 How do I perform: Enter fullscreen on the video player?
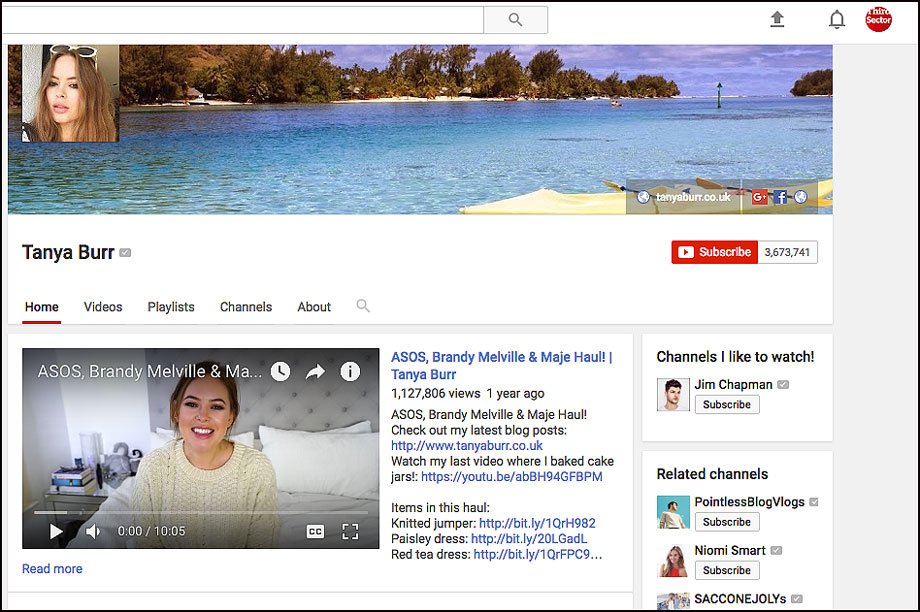[x=350, y=532]
